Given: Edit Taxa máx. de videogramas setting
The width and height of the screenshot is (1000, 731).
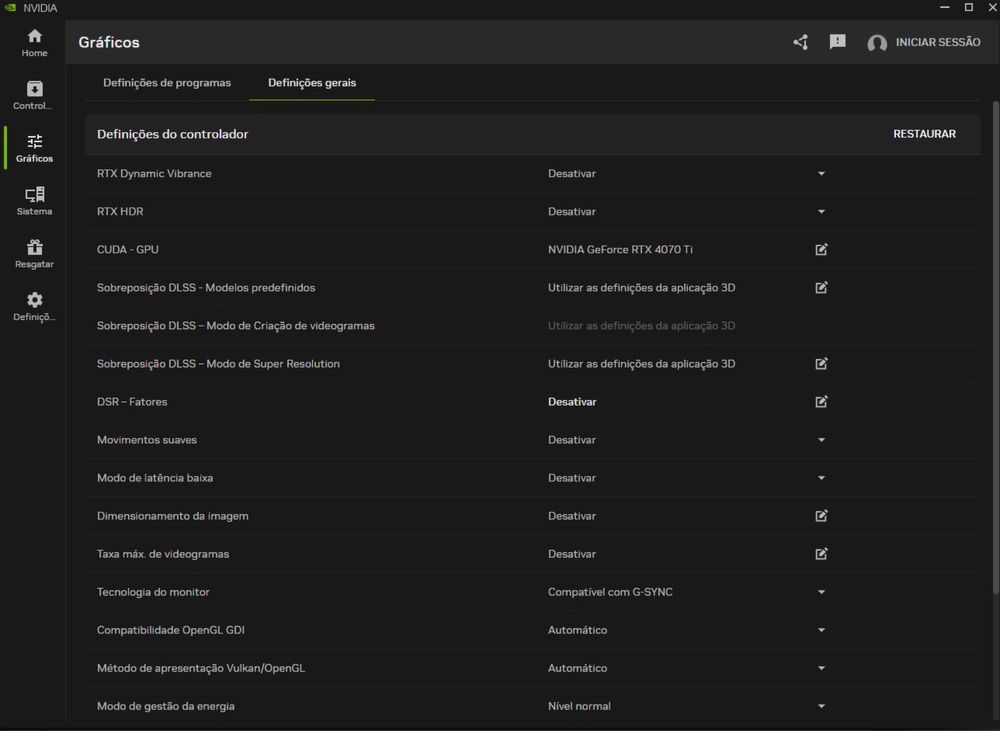Looking at the screenshot, I should pyautogui.click(x=821, y=554).
